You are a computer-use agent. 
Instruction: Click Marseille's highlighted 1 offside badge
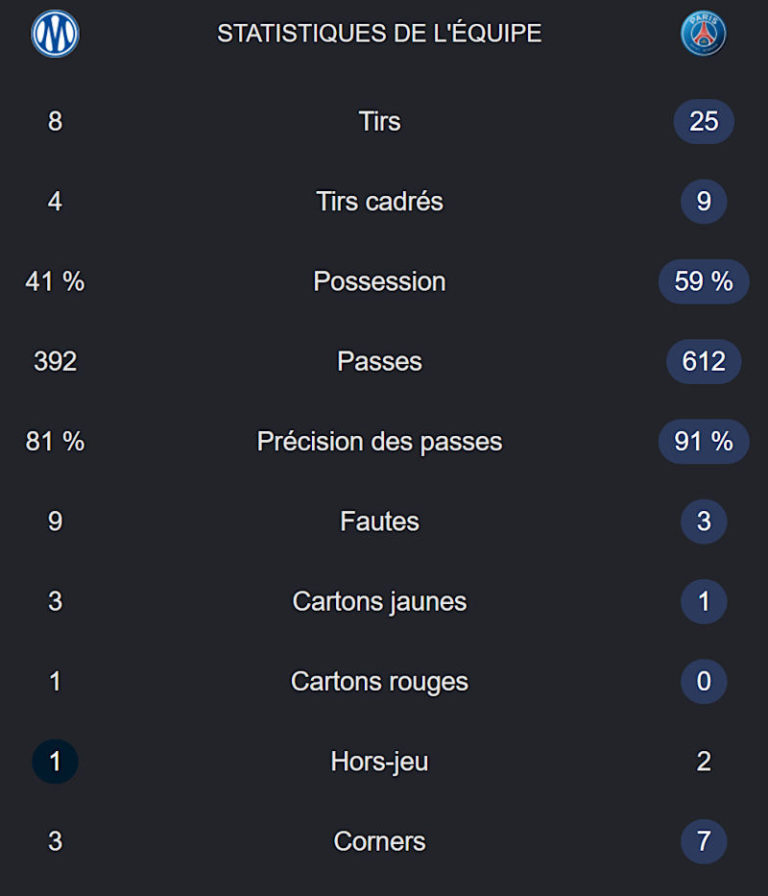point(55,761)
